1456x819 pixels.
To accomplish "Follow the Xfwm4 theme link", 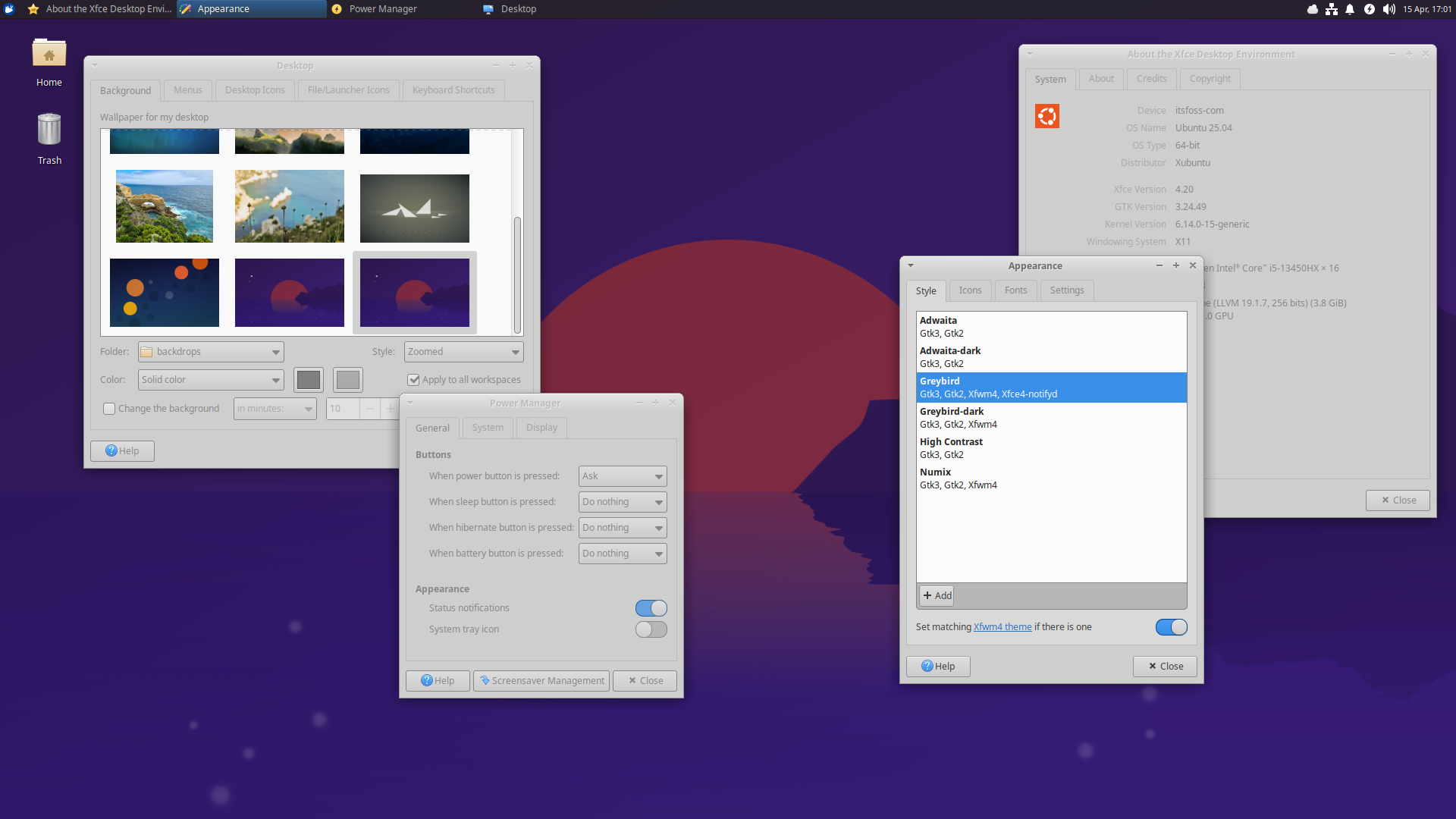I will (1002, 626).
